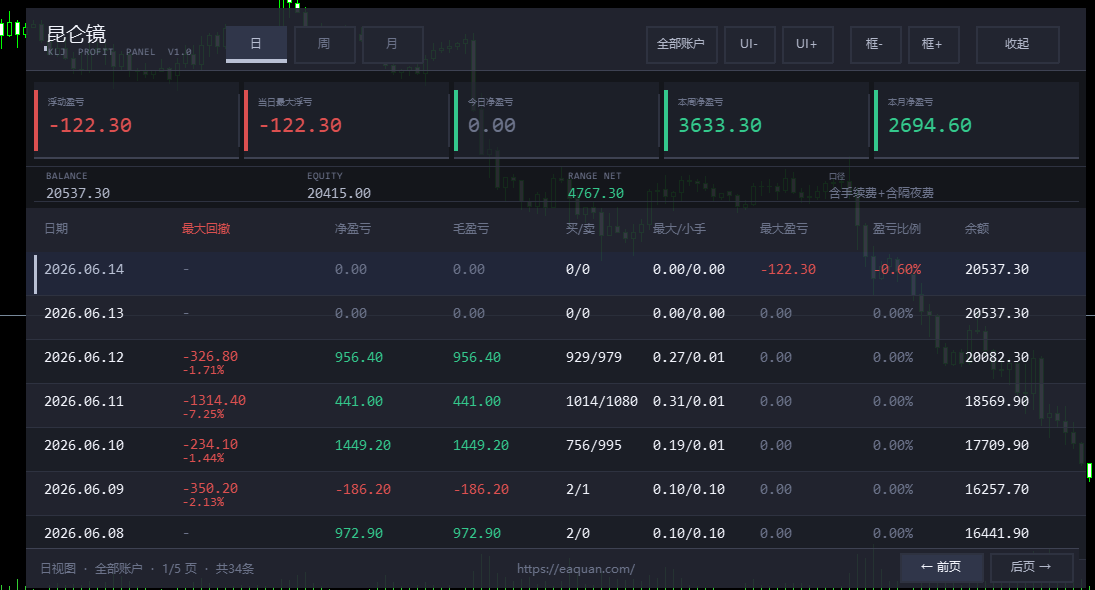
Task: Click drawdown -350.20 on 06.09
Action: [x=210, y=489]
